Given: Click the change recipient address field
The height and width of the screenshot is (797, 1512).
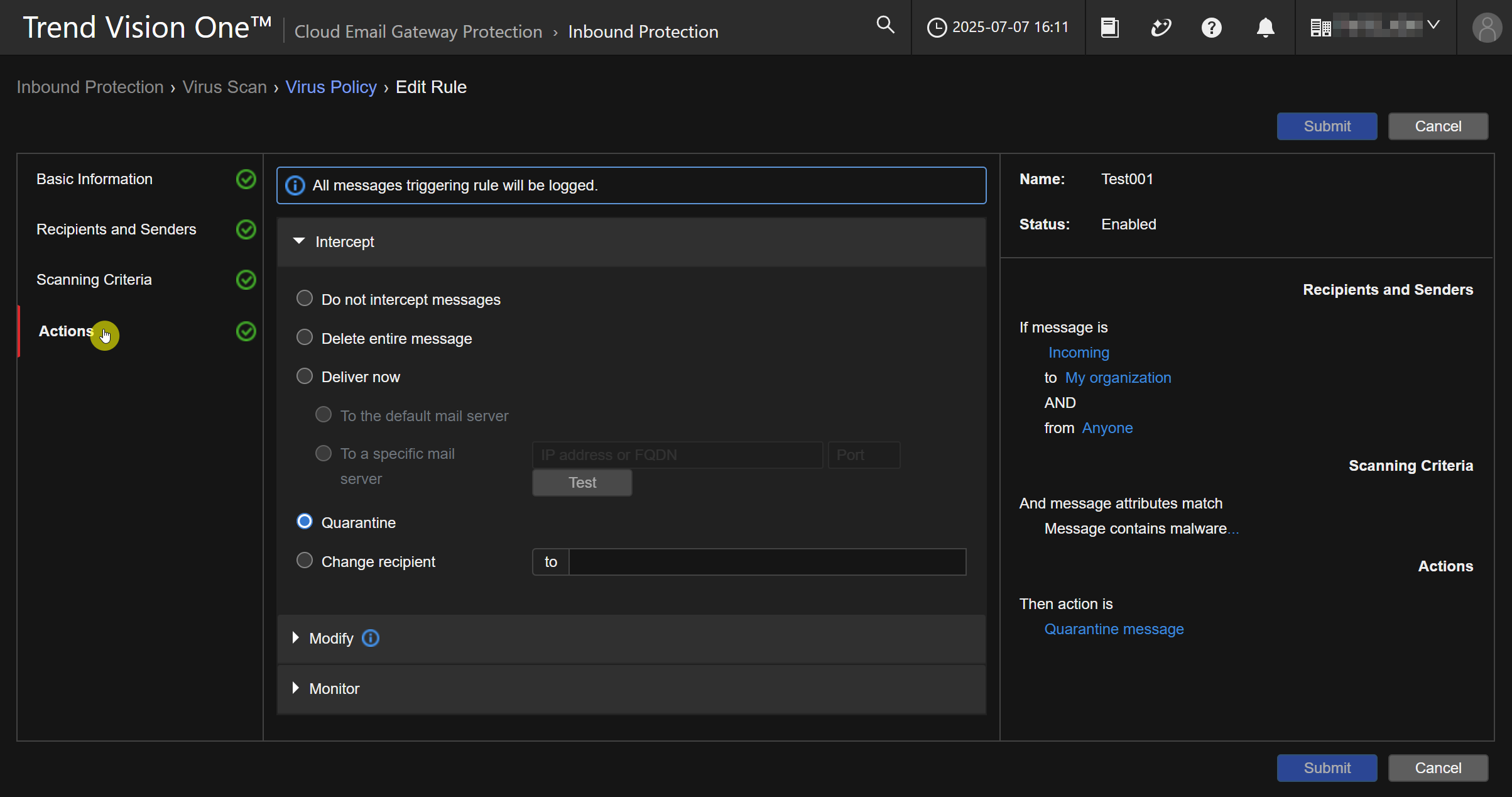Looking at the screenshot, I should [766, 562].
